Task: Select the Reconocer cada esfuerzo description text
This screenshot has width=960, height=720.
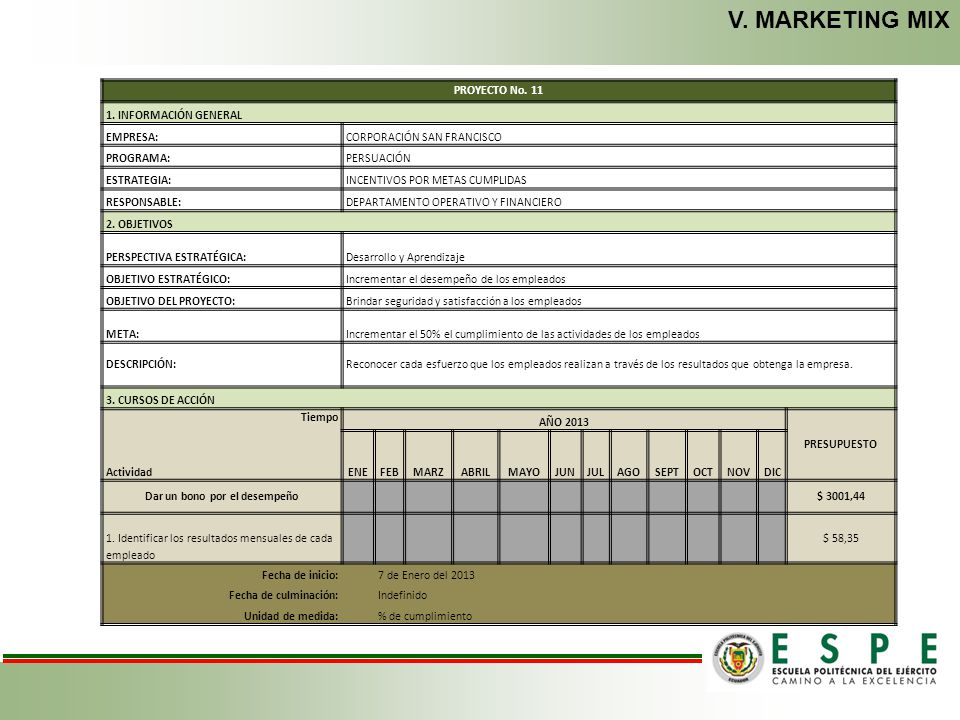Action: pos(599,364)
